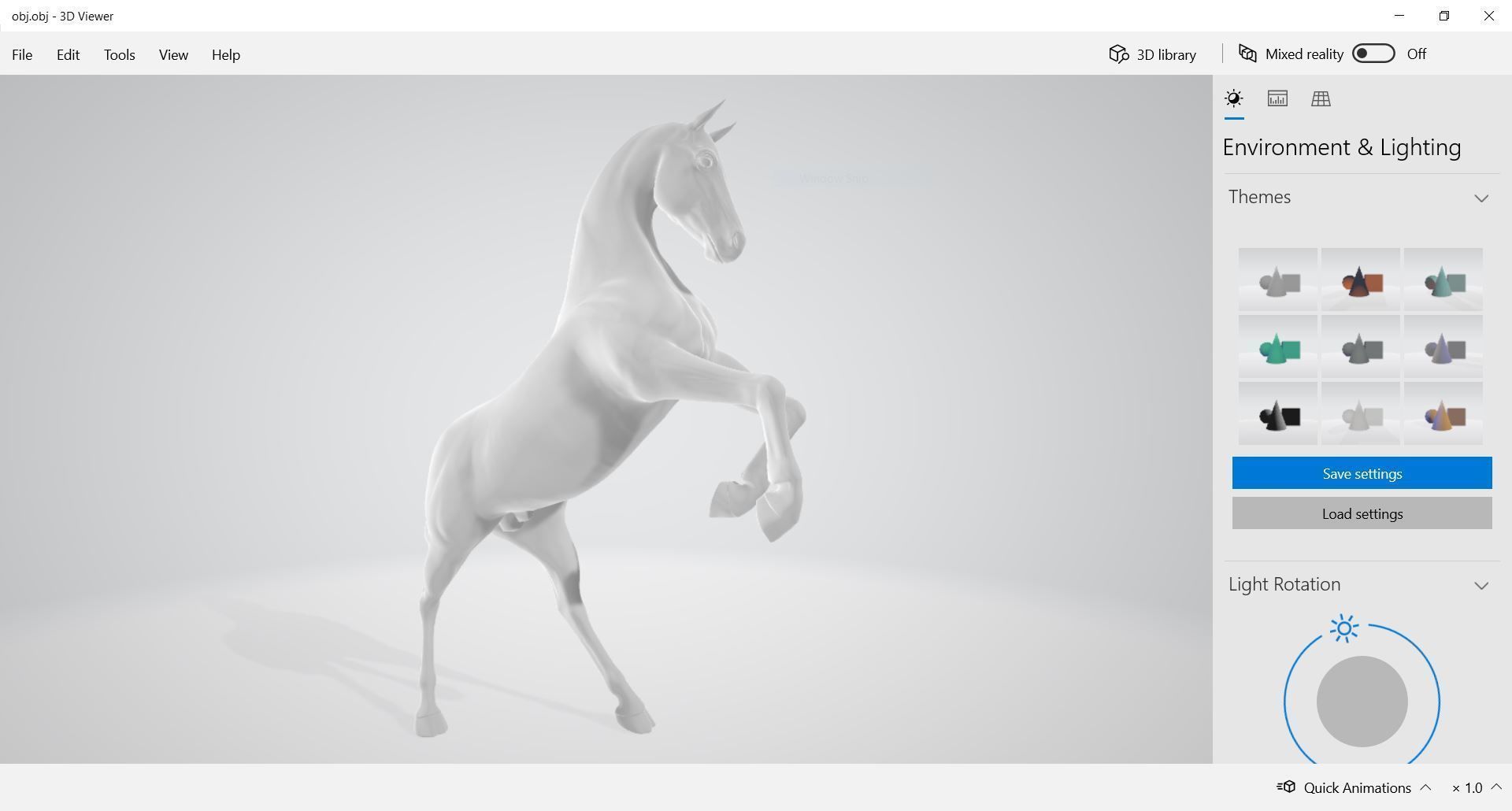Screen dimensions: 1512x811
Task: Open the Grid & Views tab icon
Action: coord(1321,98)
